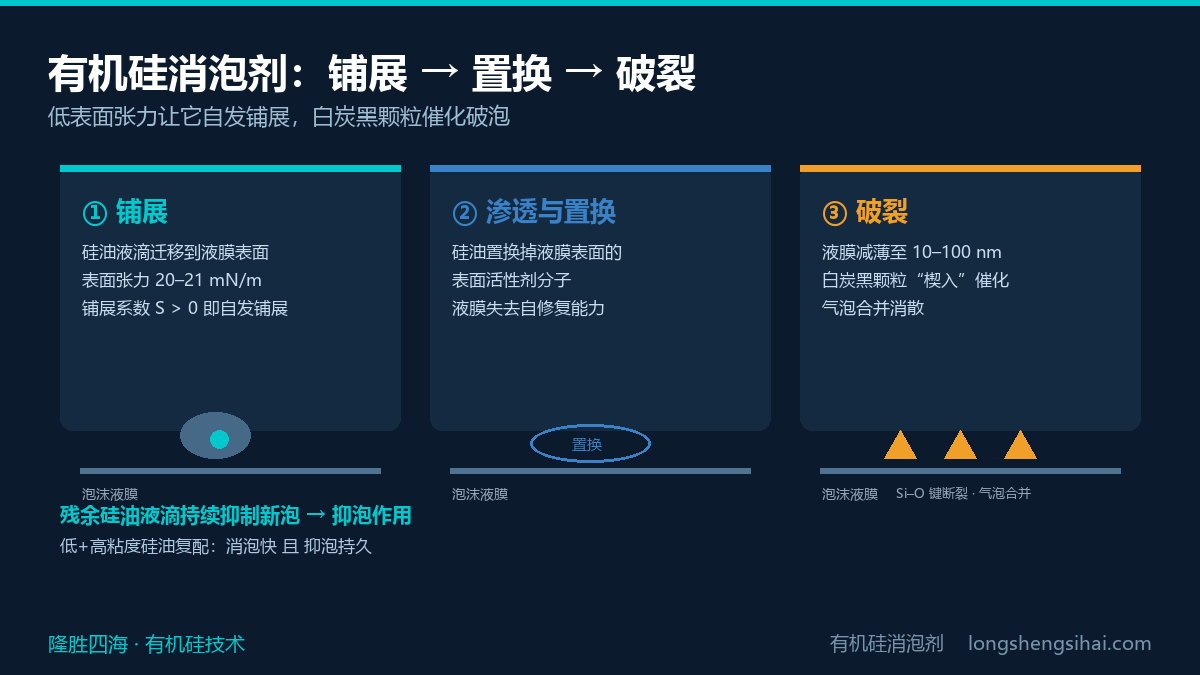Click the left orange triangle particle

[x=900, y=445]
